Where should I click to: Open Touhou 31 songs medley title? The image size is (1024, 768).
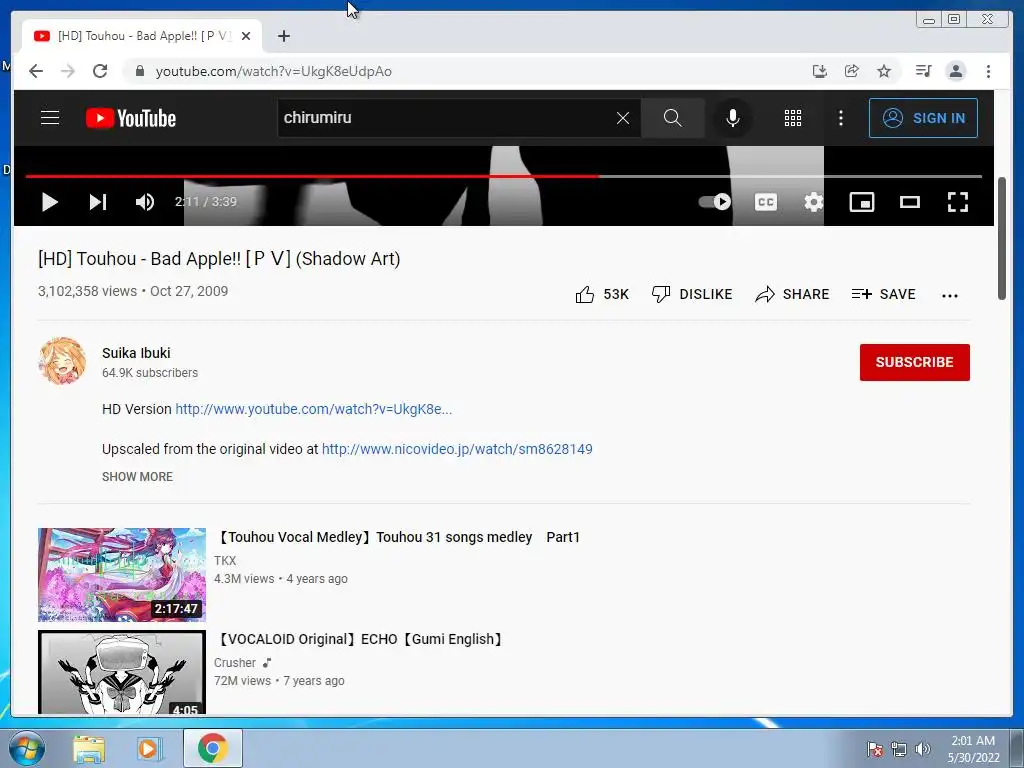pyautogui.click(x=397, y=537)
